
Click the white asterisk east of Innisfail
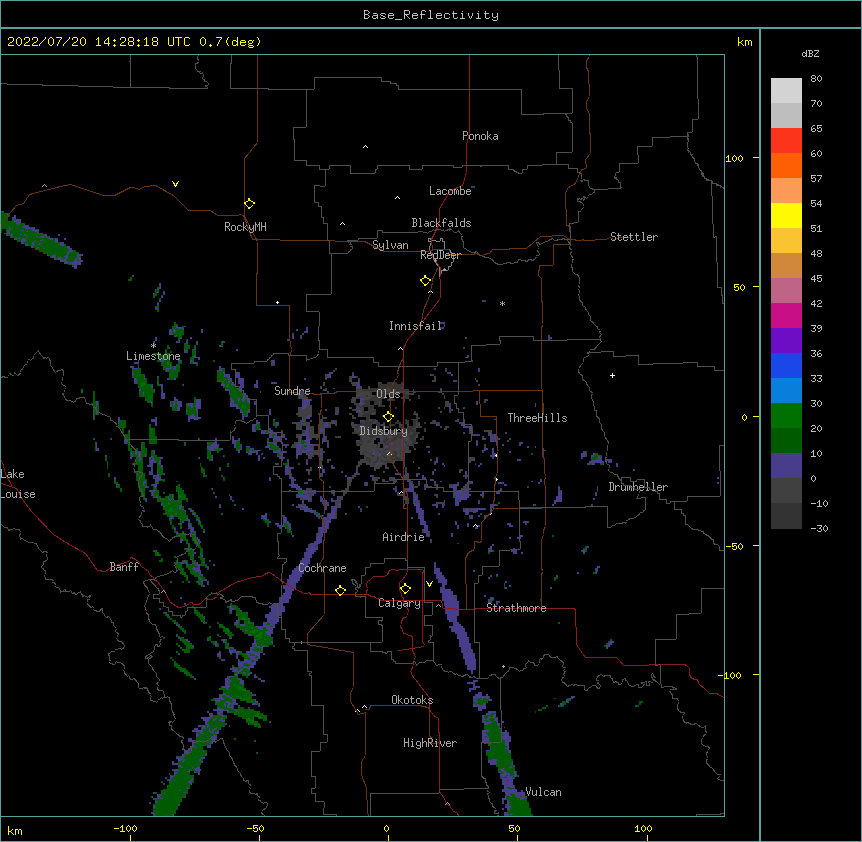click(x=502, y=303)
